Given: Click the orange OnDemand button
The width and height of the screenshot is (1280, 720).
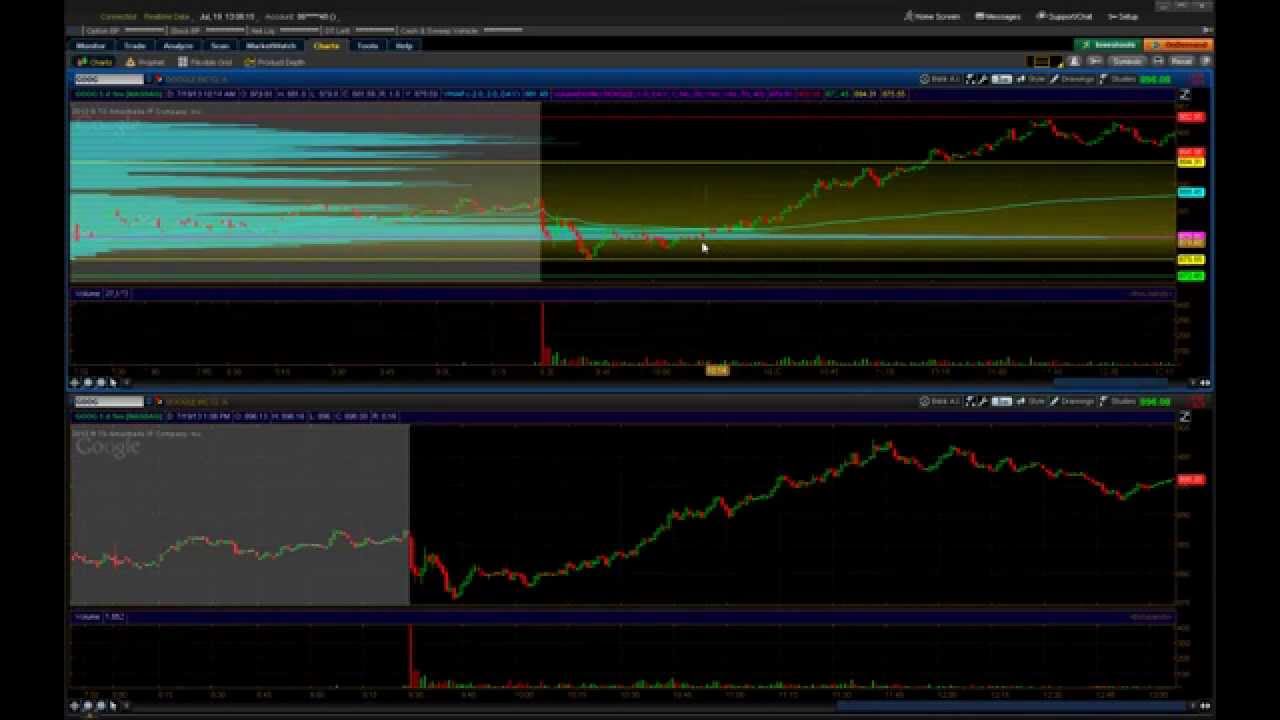Looking at the screenshot, I should click(1179, 45).
